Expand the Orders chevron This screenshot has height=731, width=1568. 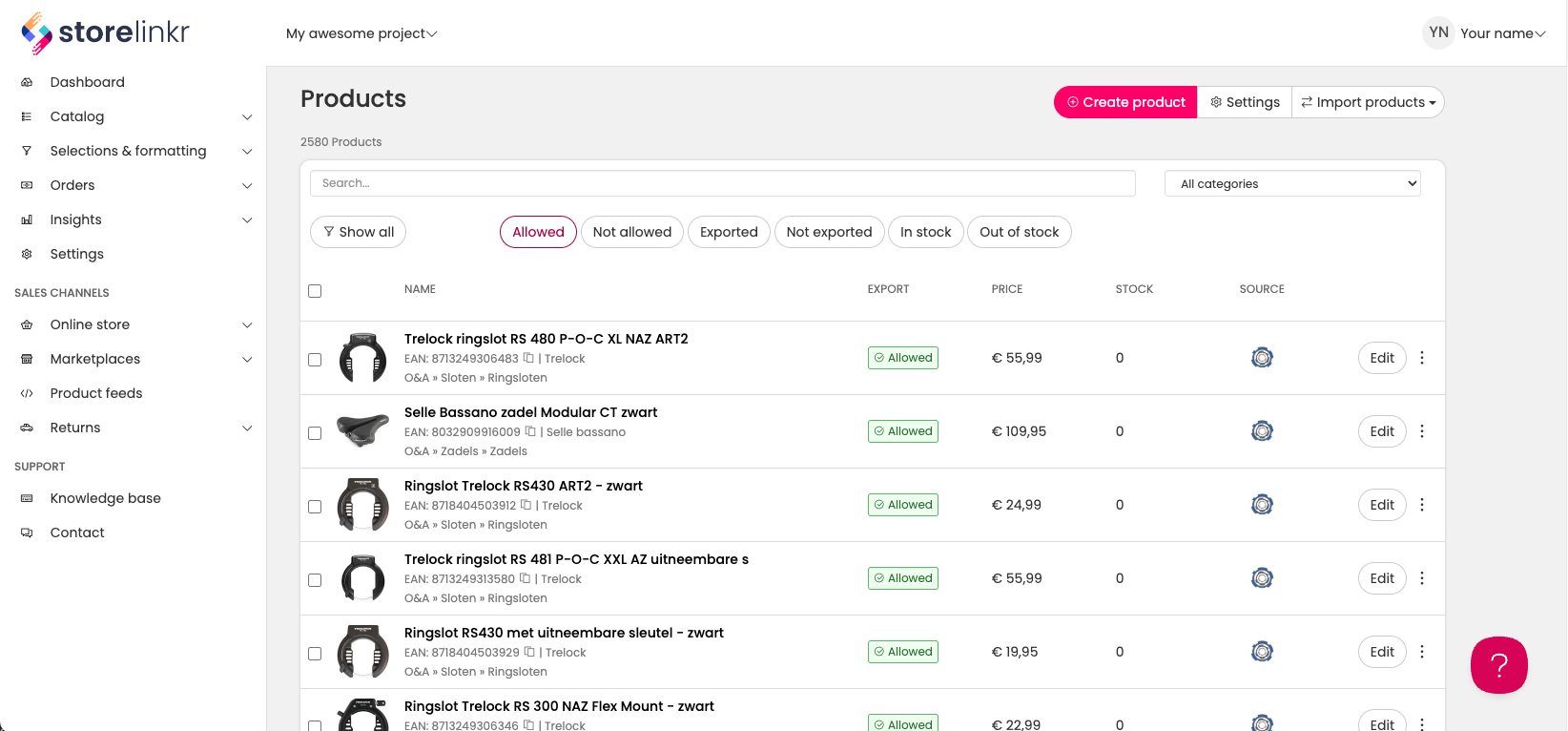pyautogui.click(x=247, y=186)
